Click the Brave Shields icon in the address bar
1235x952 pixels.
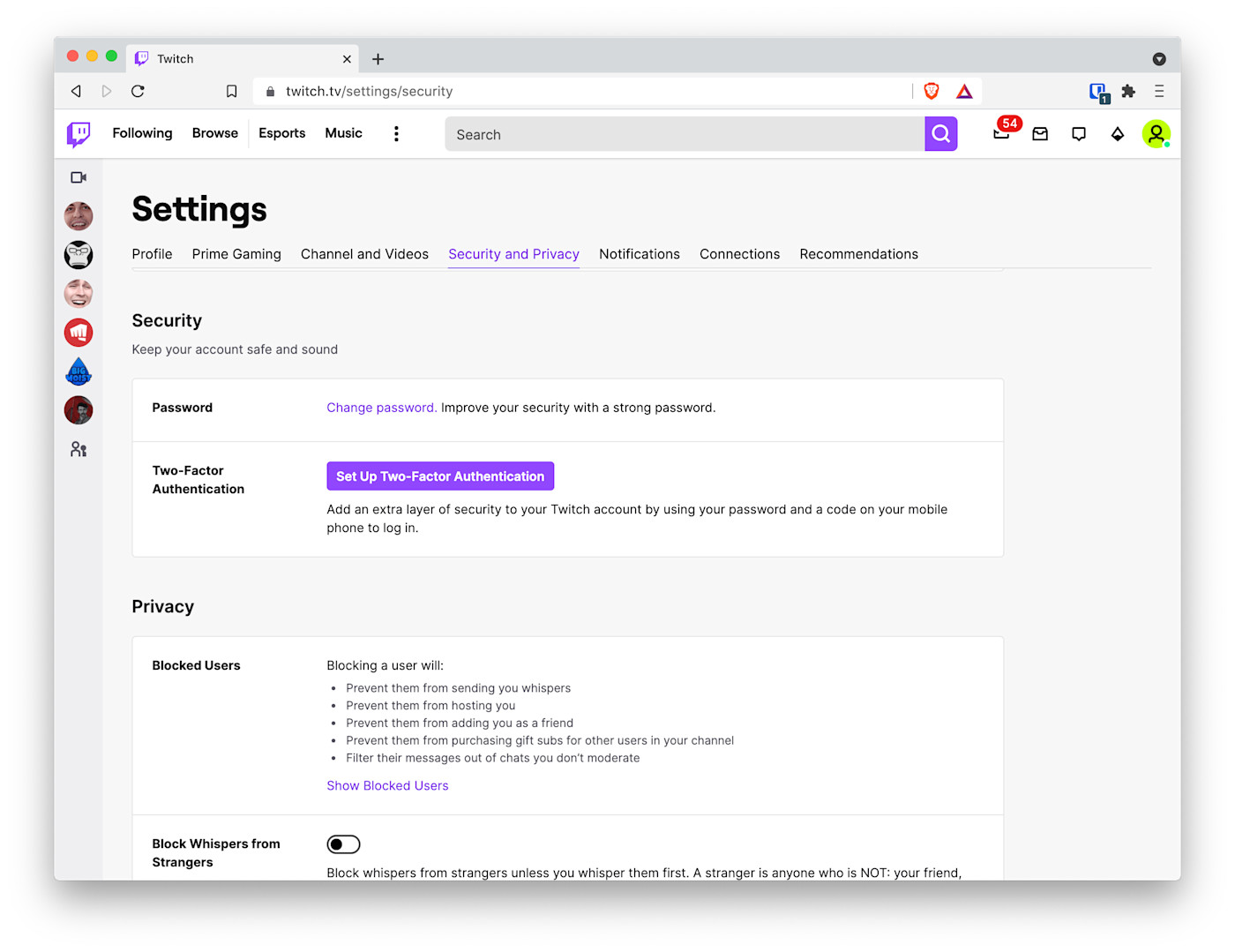(x=932, y=90)
